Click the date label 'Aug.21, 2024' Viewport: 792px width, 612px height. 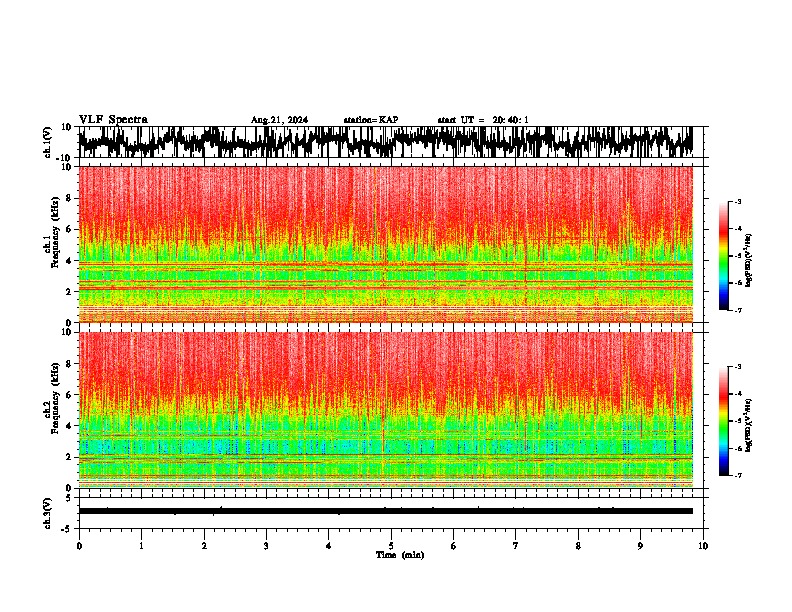[x=279, y=120]
